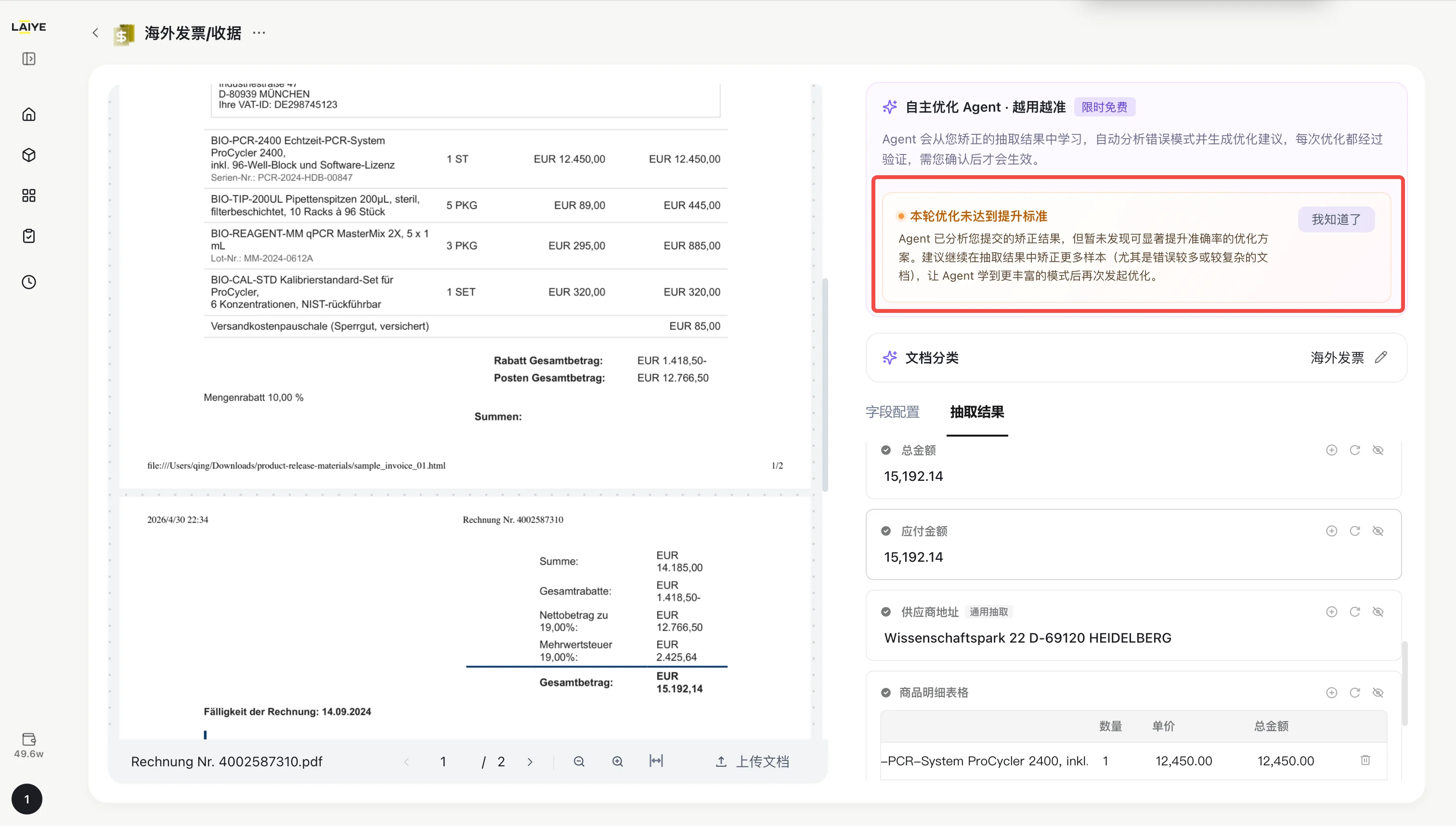The image size is (1456, 826).
Task: Click add icon on 应付金额 field
Action: tap(1331, 531)
